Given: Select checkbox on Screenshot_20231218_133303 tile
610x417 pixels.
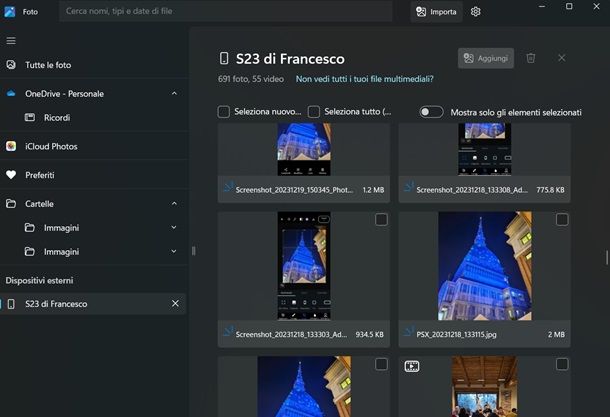Looking at the screenshot, I should [x=381, y=220].
